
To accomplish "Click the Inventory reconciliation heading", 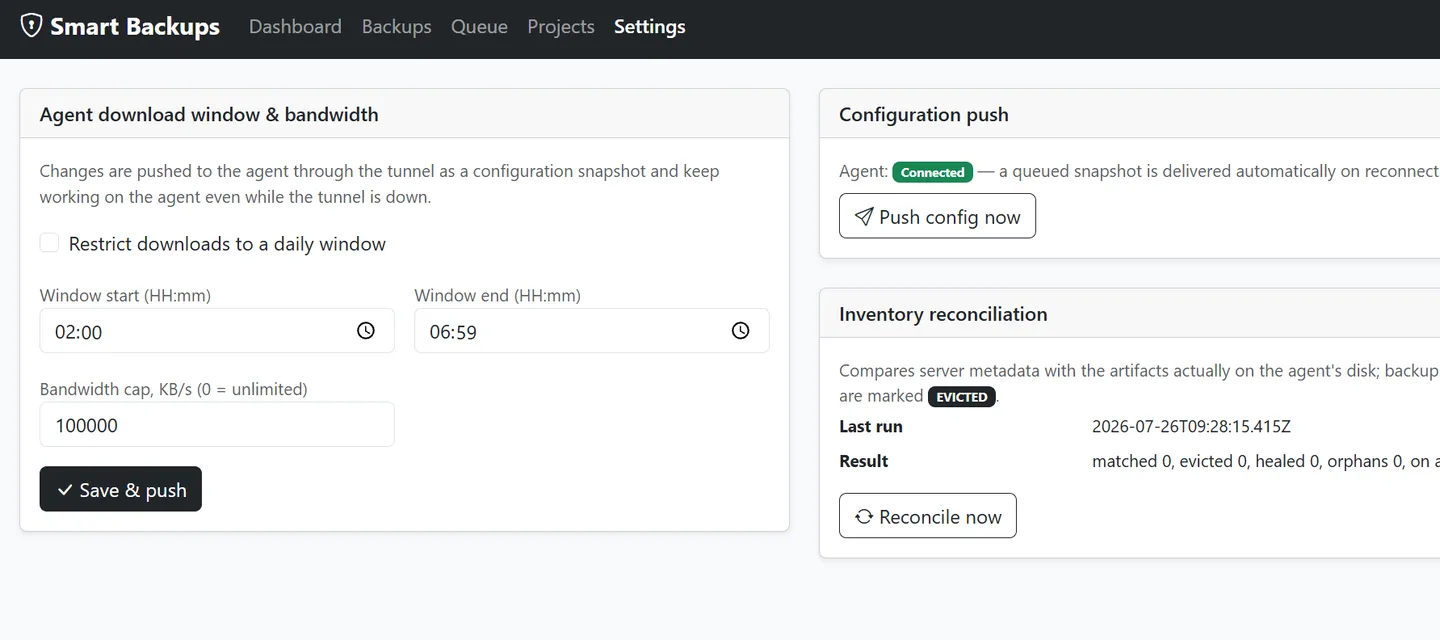I will (x=943, y=314).
